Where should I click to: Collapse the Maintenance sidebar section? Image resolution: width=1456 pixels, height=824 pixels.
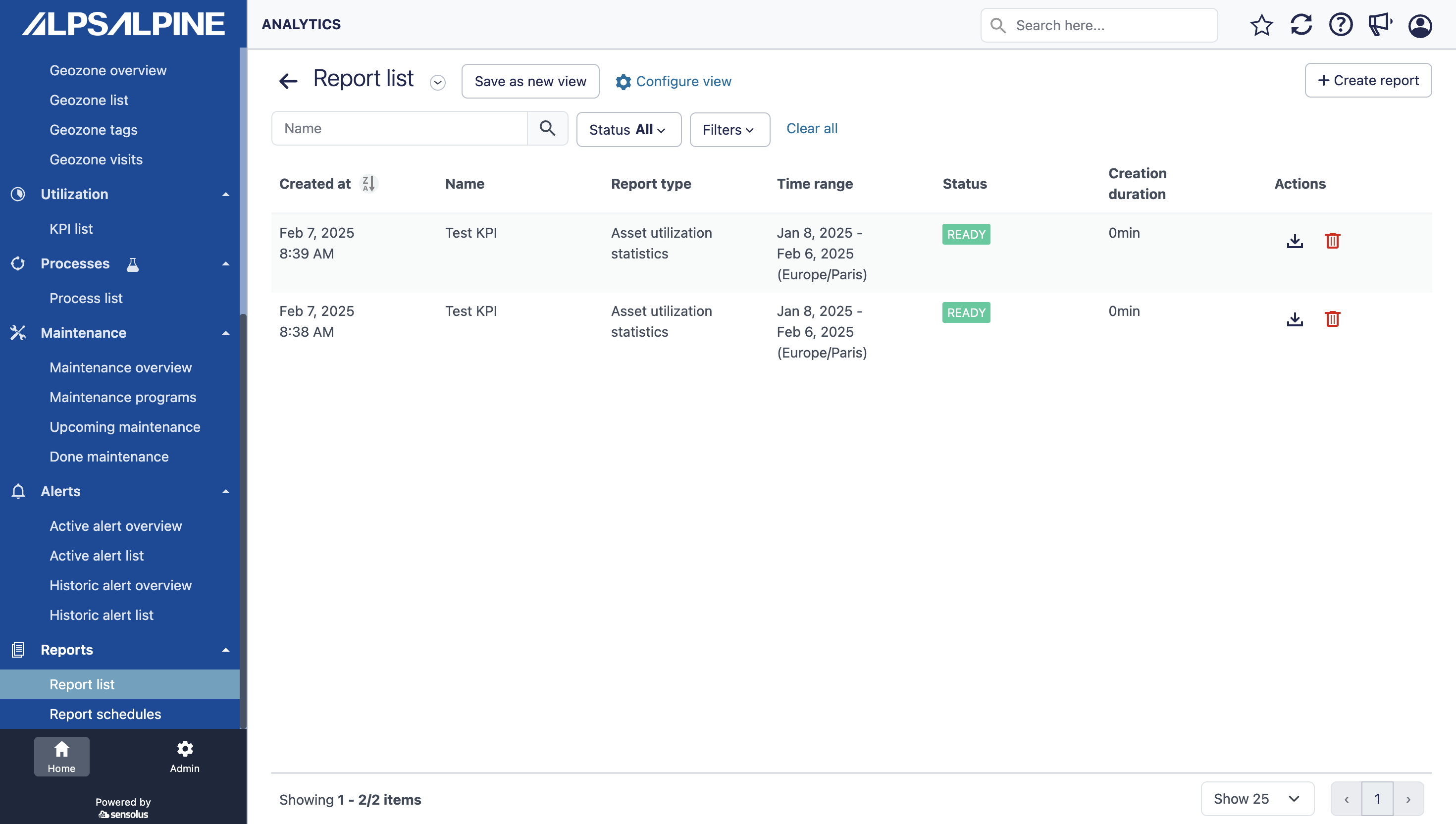[226, 333]
